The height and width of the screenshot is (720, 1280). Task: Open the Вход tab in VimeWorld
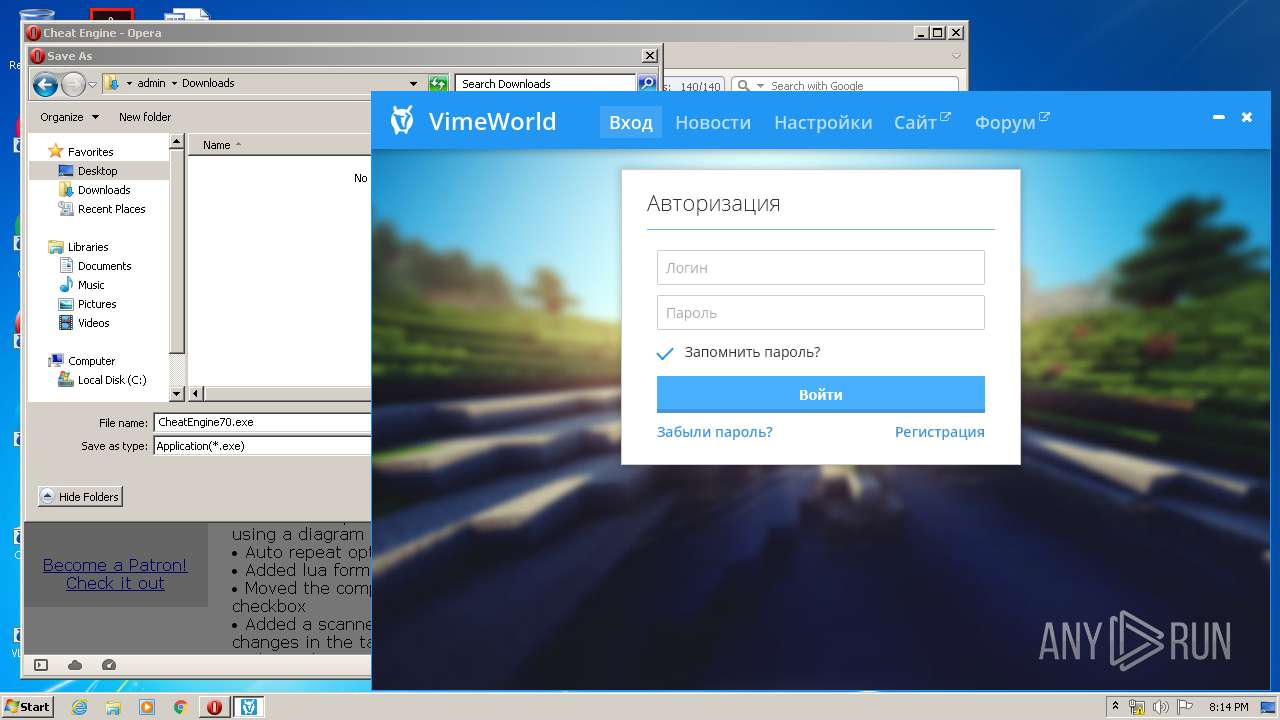pyautogui.click(x=631, y=122)
